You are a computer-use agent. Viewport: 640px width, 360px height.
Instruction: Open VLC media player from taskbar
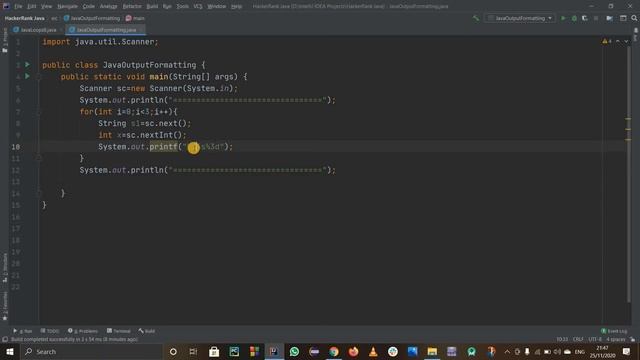373,351
